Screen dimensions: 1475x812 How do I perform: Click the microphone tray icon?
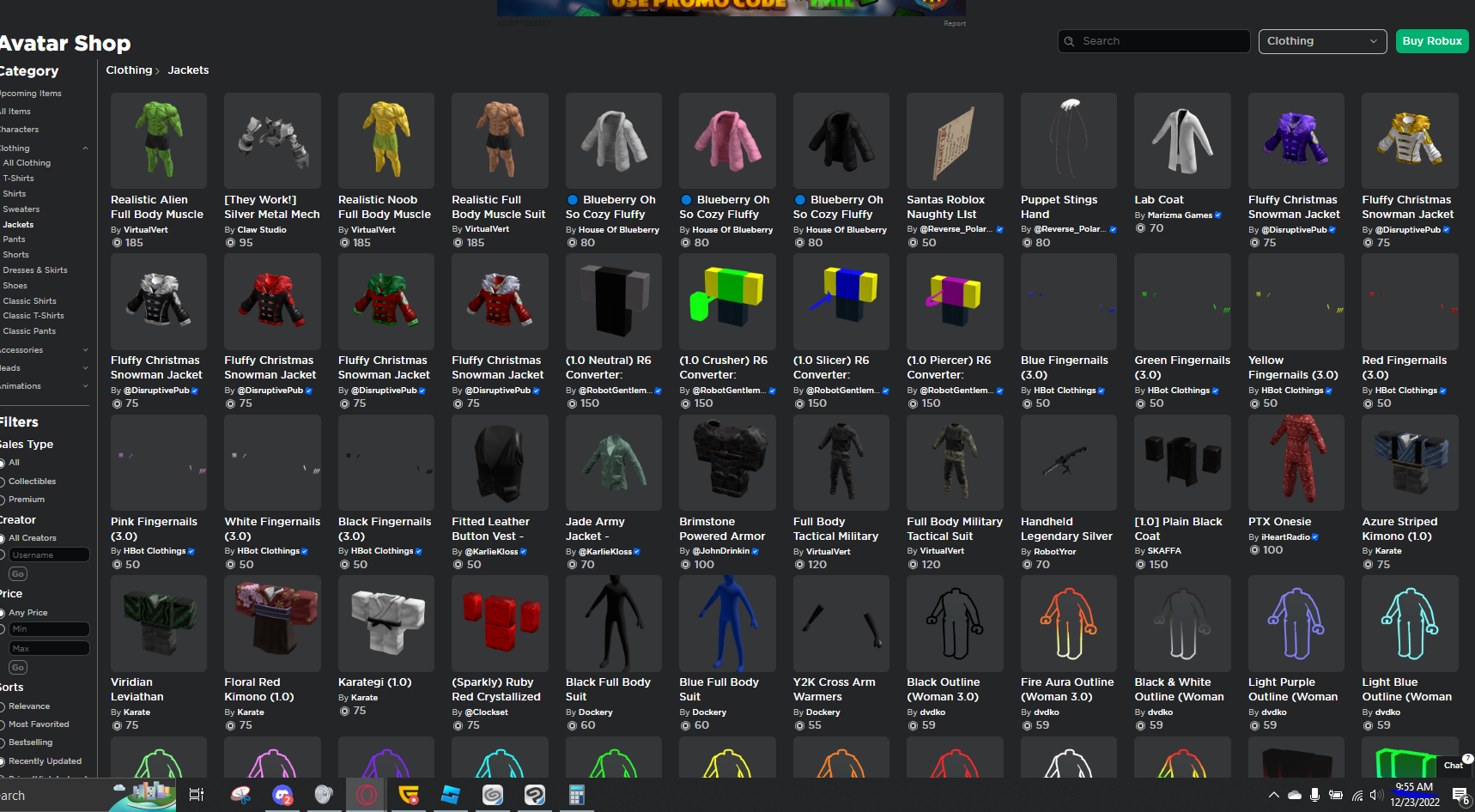1314,795
